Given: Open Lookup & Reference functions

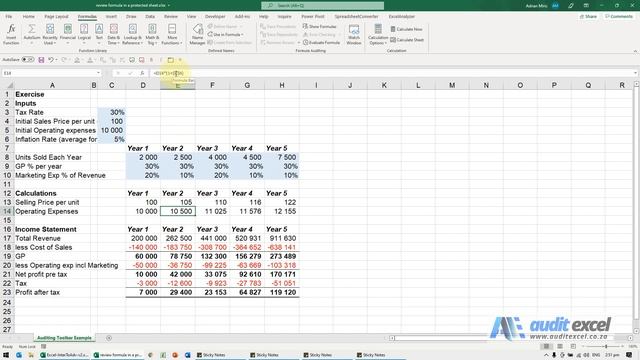Looking at the screenshot, I should [x=132, y=34].
